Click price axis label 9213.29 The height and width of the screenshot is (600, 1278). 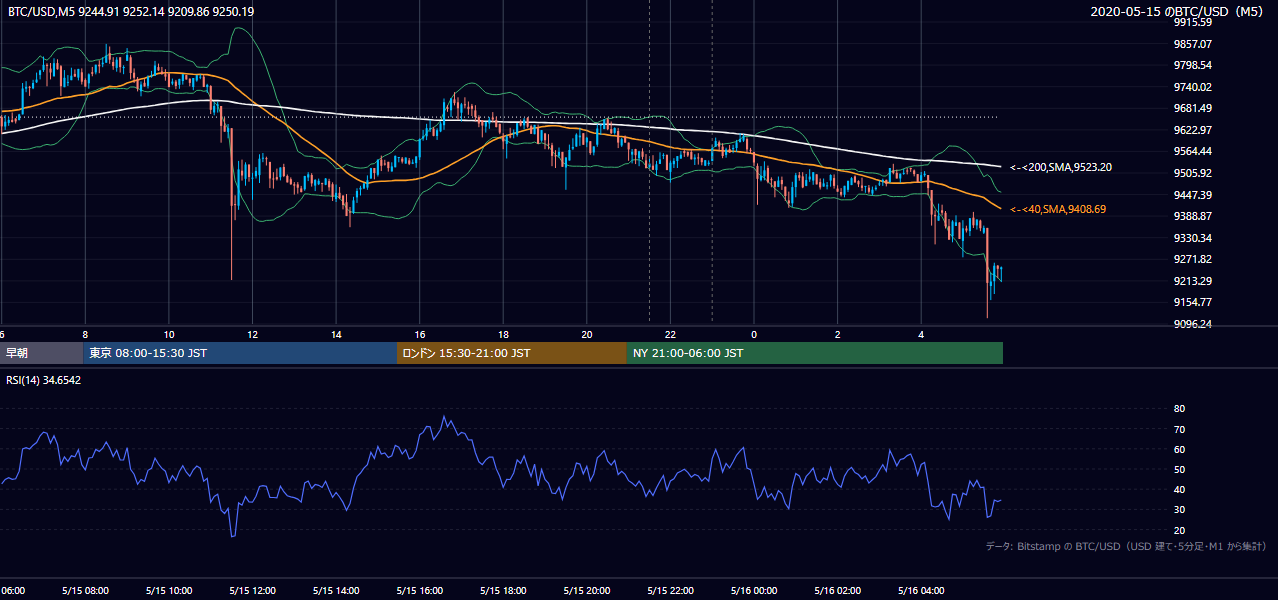pyautogui.click(x=1193, y=281)
